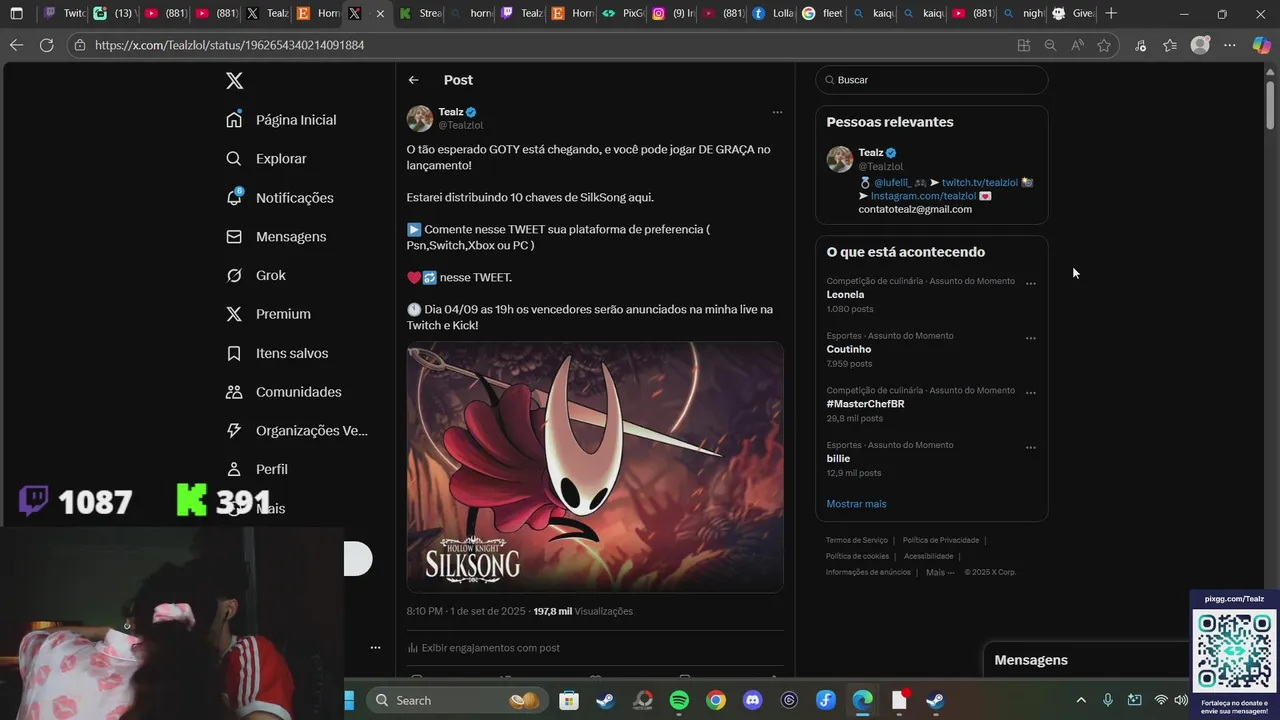Image resolution: width=1280 pixels, height=720 pixels.
Task: Reload the page with refresh button
Action: (46, 45)
